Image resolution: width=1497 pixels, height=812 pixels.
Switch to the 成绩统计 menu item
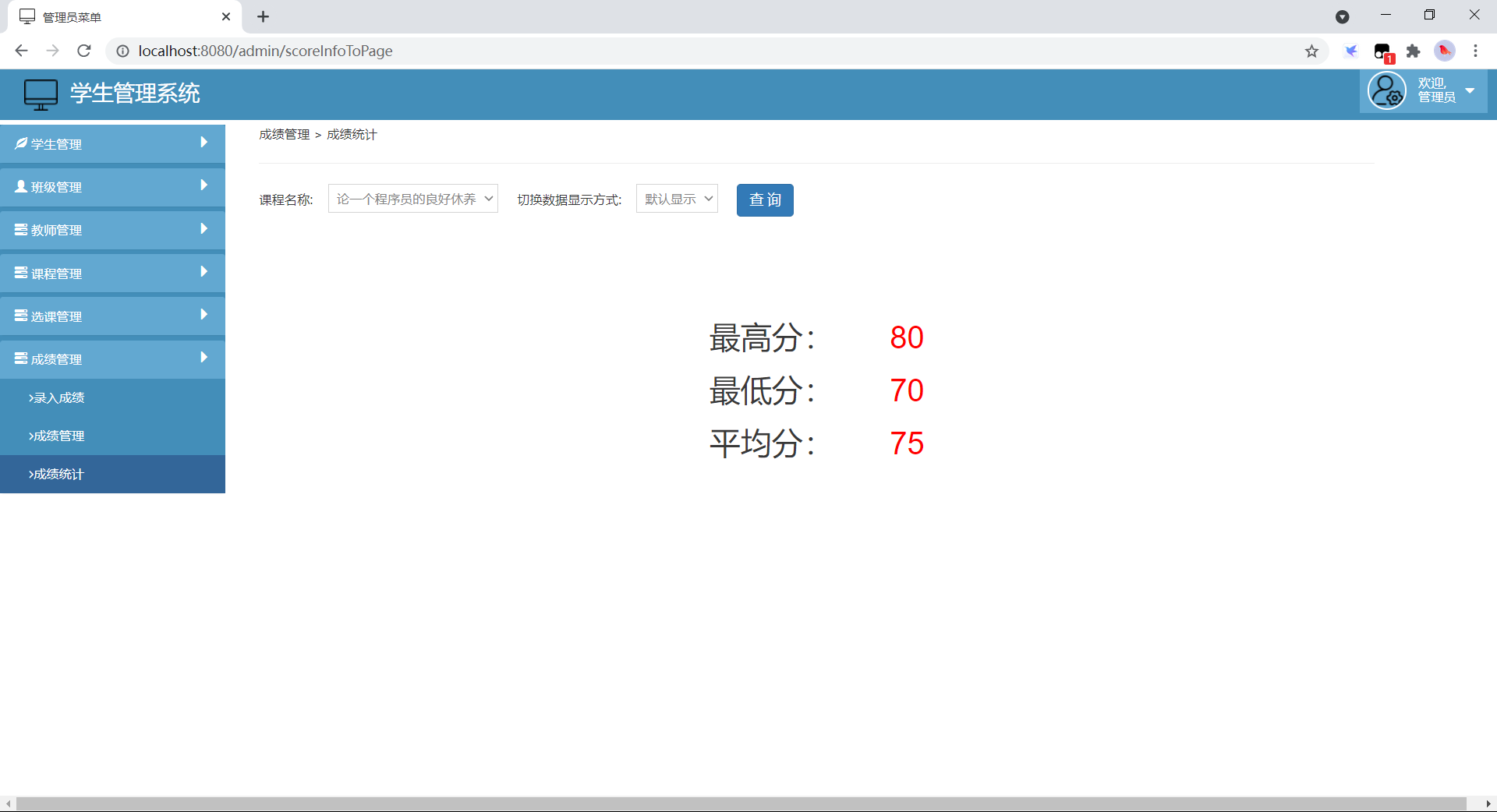(x=57, y=474)
